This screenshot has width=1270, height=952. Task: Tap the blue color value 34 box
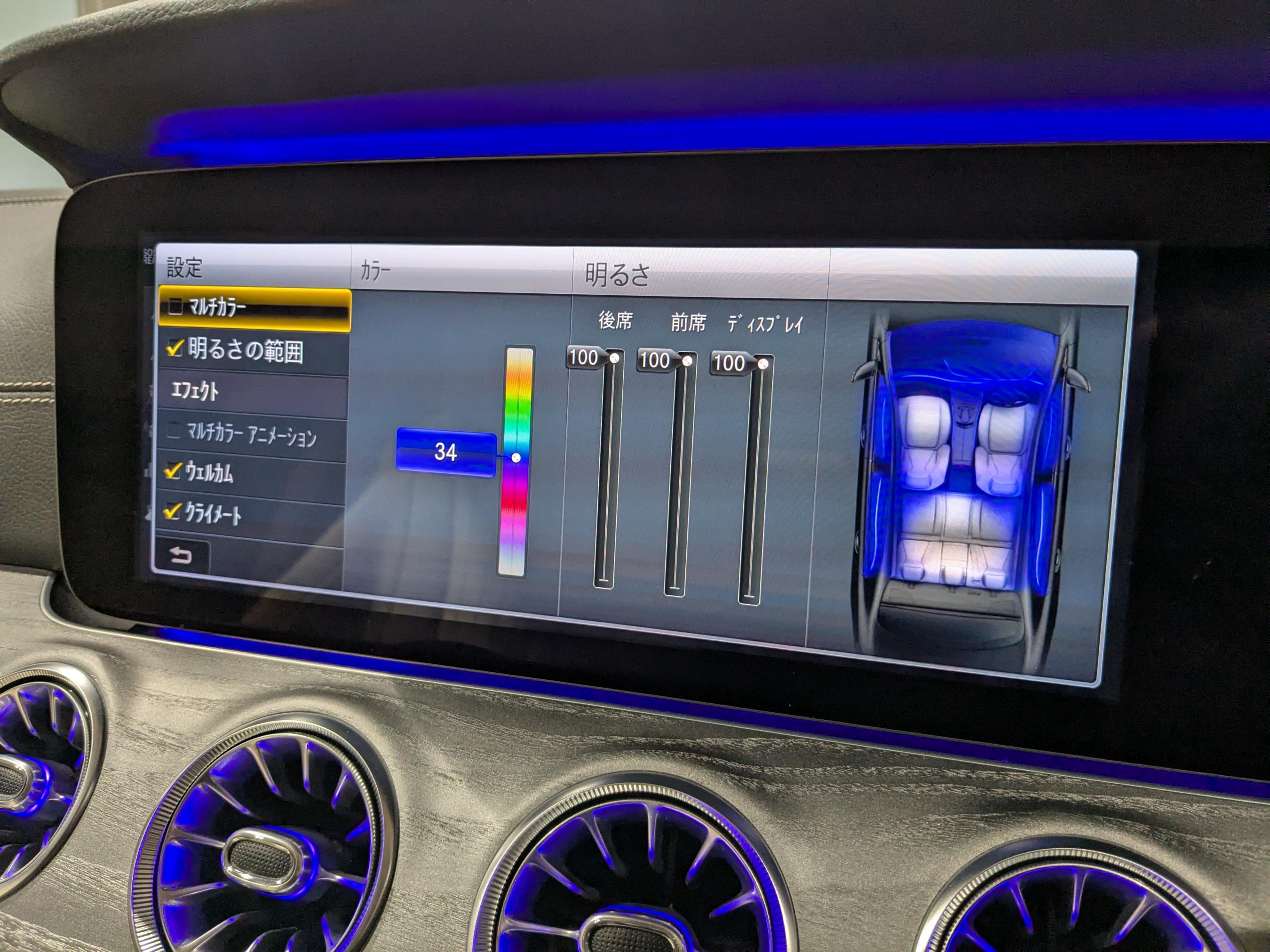click(445, 453)
